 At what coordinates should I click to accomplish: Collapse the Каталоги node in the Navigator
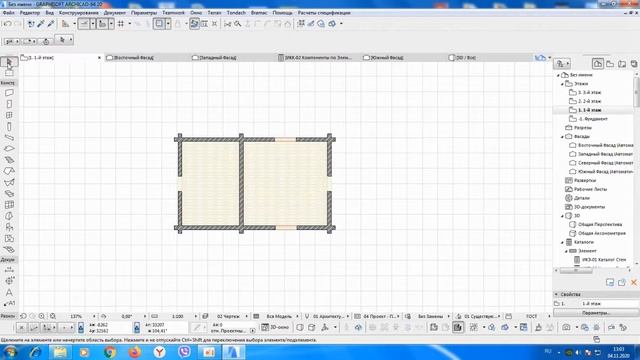pyautogui.click(x=562, y=242)
